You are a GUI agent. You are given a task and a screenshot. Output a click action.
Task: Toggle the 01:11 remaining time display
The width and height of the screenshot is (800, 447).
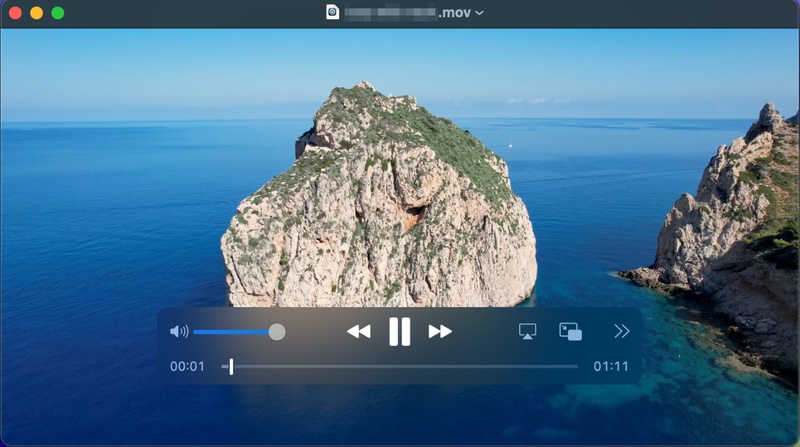point(611,366)
